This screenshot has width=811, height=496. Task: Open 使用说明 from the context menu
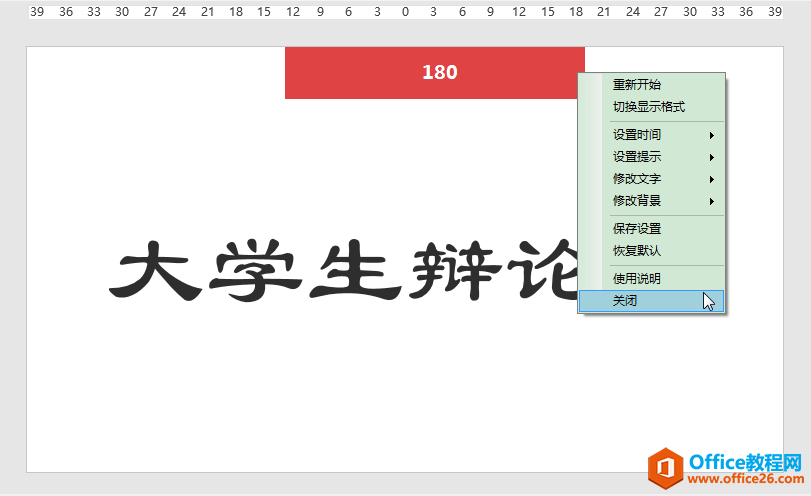coord(652,279)
